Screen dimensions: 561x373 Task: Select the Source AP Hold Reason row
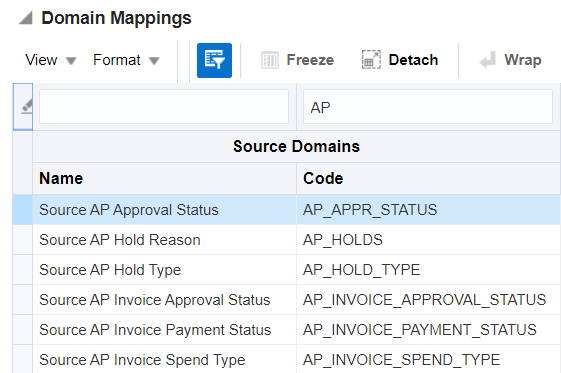286,240
